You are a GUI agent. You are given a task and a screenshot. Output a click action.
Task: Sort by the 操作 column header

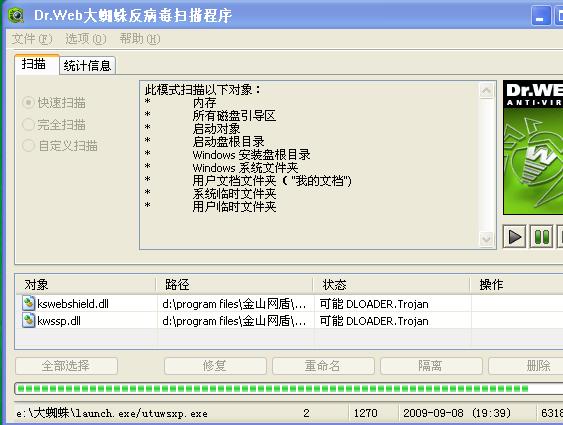click(x=517, y=285)
